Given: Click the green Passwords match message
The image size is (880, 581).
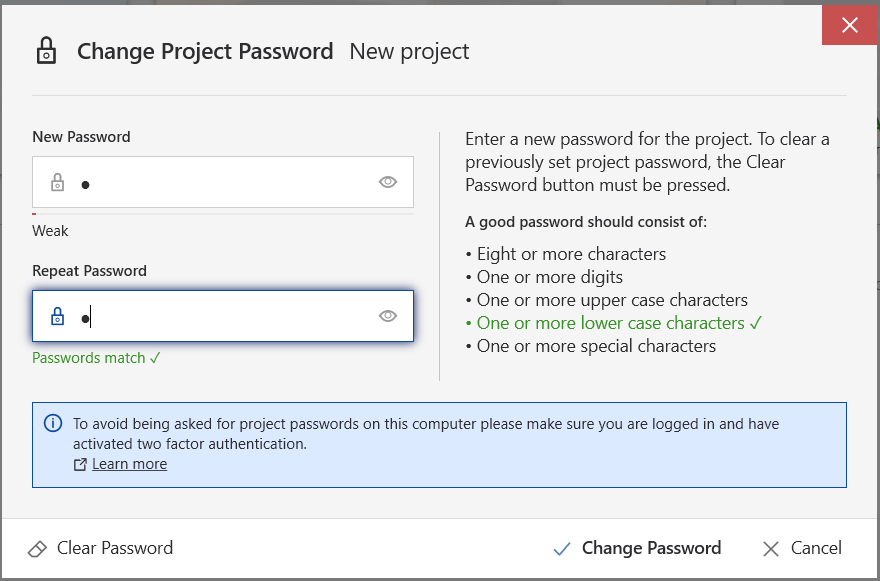Looking at the screenshot, I should [97, 358].
